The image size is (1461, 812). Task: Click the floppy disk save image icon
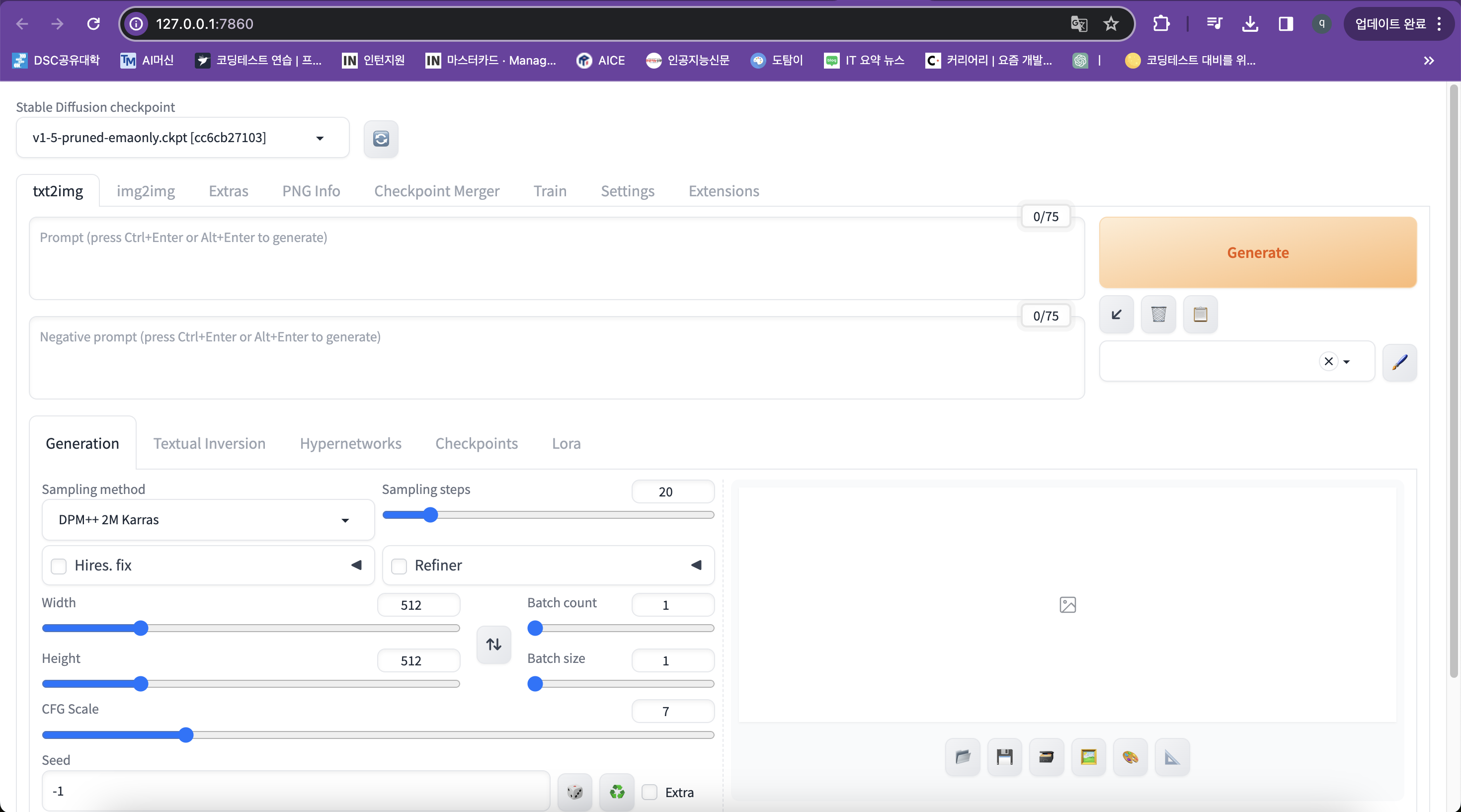tap(1004, 756)
